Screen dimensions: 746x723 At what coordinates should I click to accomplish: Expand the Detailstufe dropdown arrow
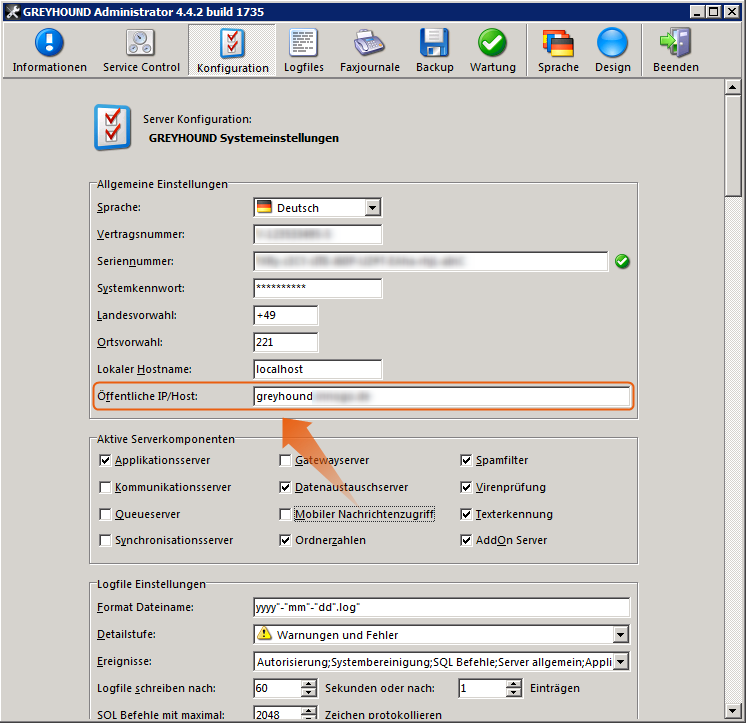[620, 634]
